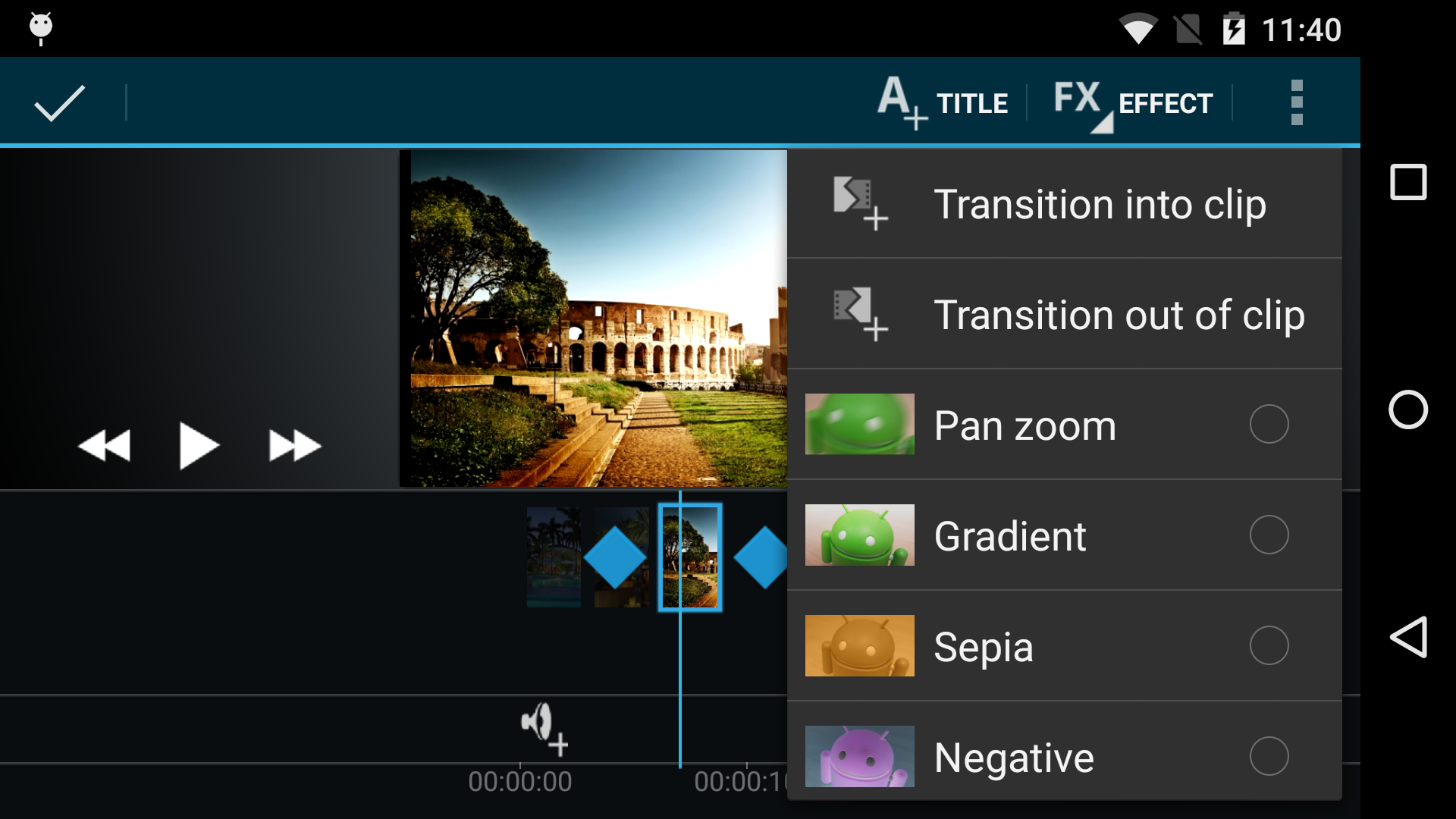1456x819 pixels.
Task: Enable the Pan zoom radio button
Action: (1269, 425)
